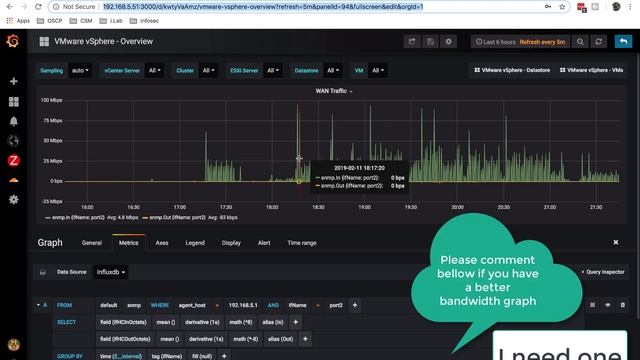640x360 pixels.
Task: Open the red Zabbix Z icon
Action: pyautogui.click(x=13, y=160)
